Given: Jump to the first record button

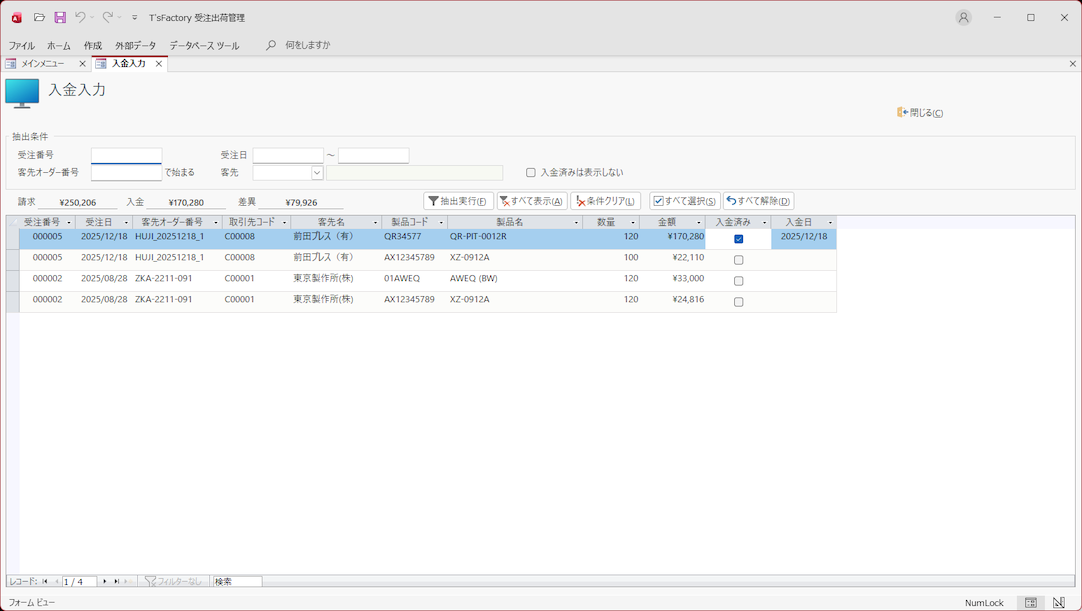Looking at the screenshot, I should coord(45,581).
